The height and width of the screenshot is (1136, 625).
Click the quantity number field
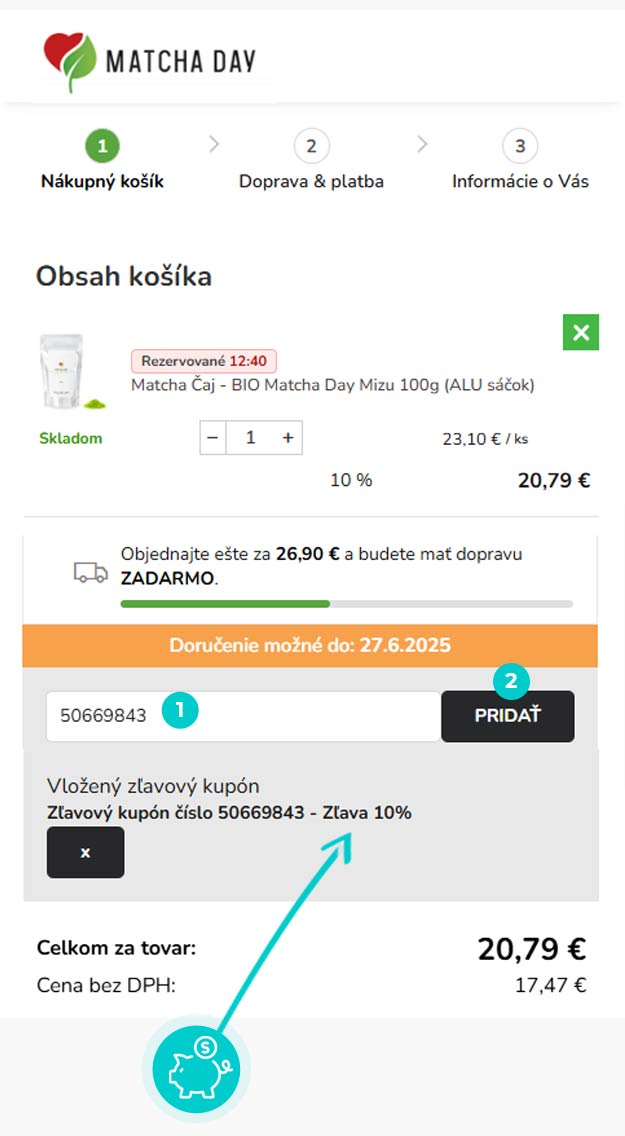point(251,438)
